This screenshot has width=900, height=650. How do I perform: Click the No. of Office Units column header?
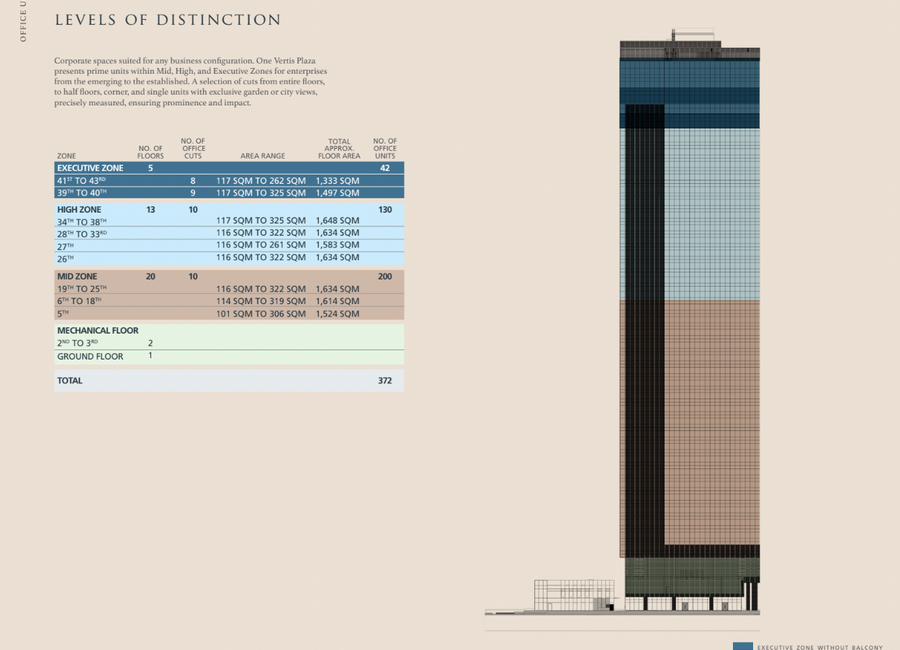point(385,149)
